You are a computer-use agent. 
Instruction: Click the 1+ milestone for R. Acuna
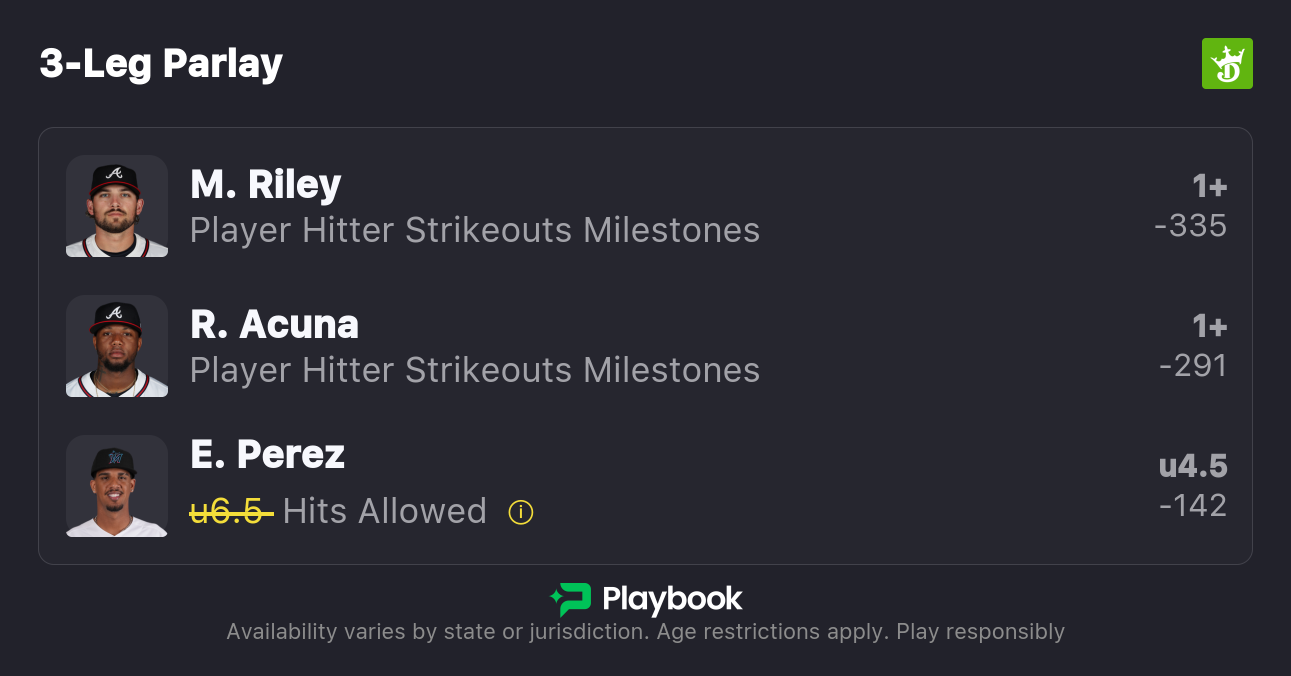(1209, 327)
